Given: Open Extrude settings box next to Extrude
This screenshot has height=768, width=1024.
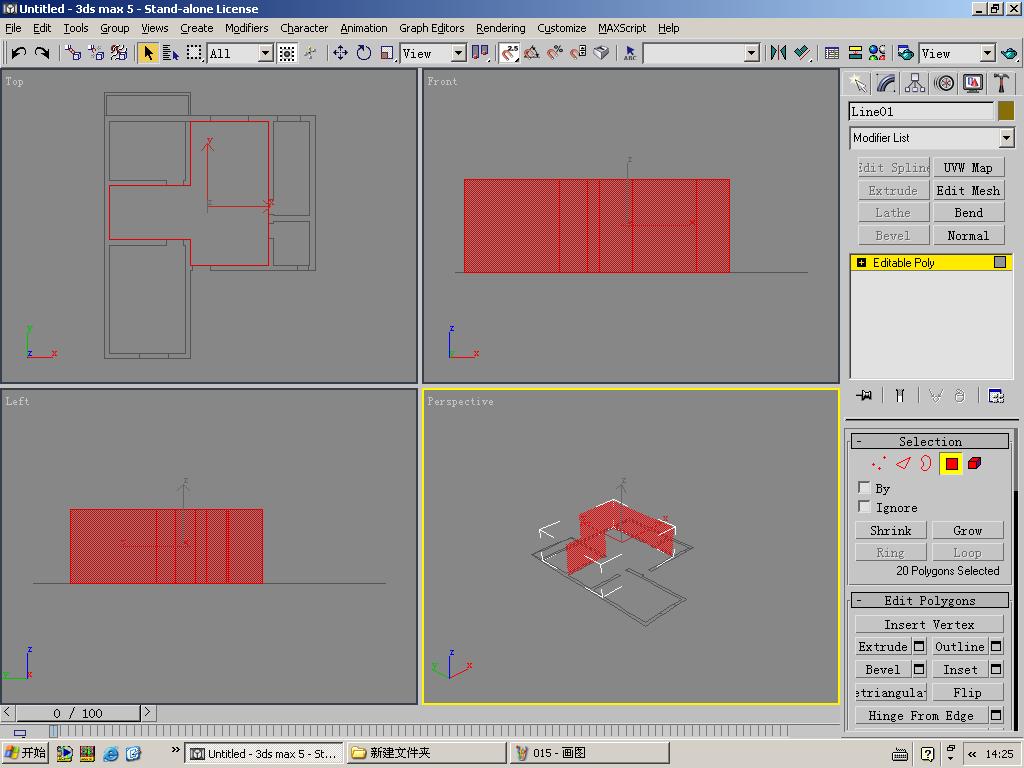Looking at the screenshot, I should point(919,647).
